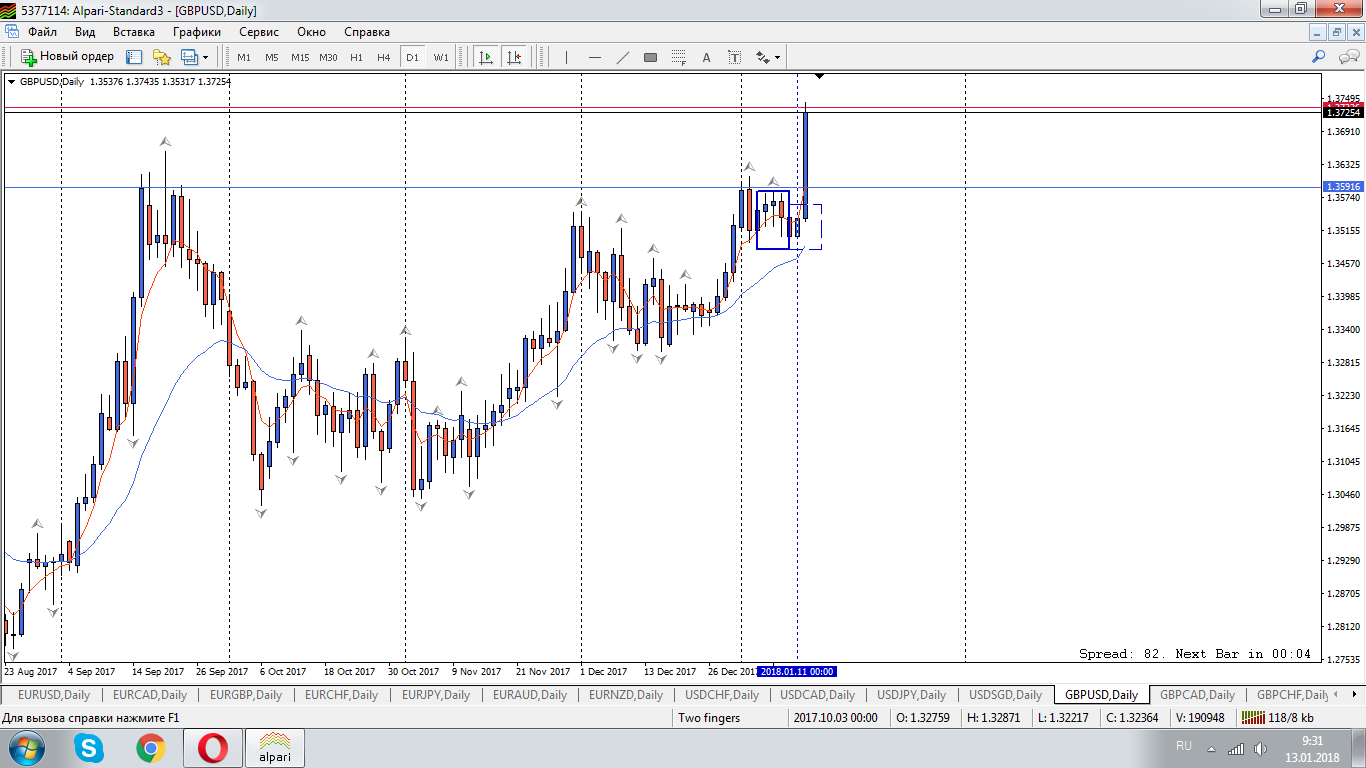Viewport: 1366px width, 768px height.
Task: Select the trendline drawing tool
Action: (x=622, y=57)
